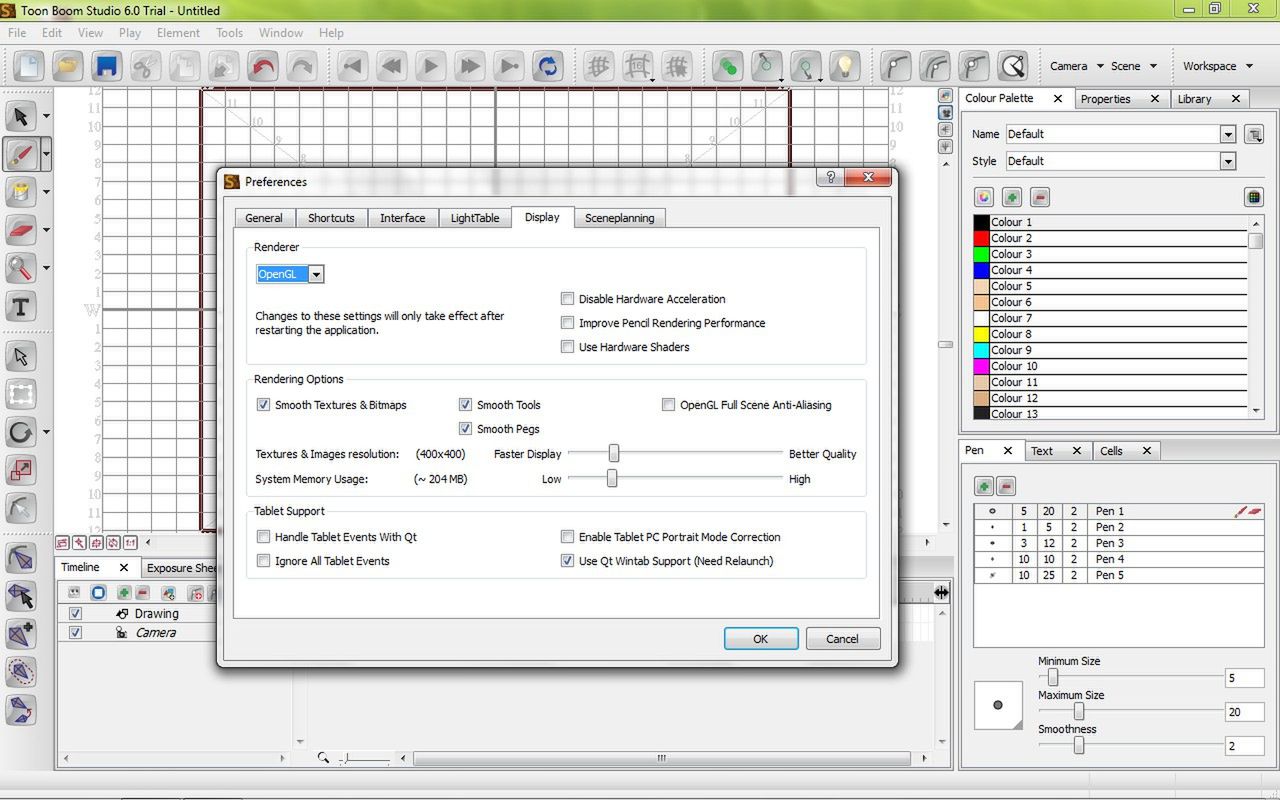Check Use Hardware Shaders

pyautogui.click(x=568, y=347)
